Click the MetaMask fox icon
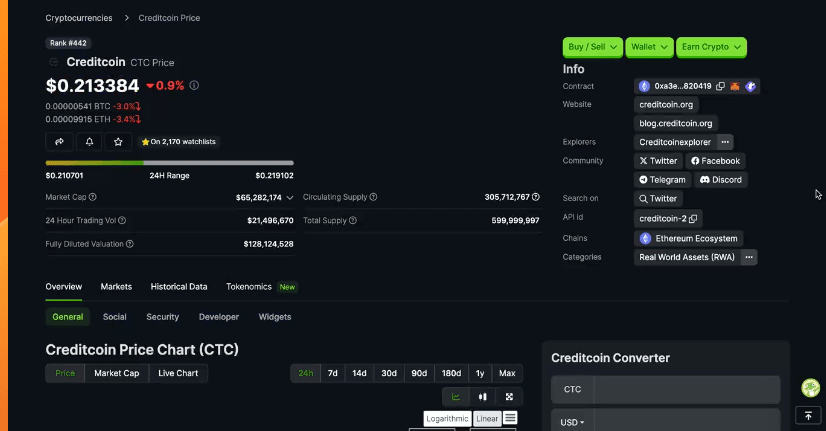Screen dimensions: 826x431 pos(735,86)
